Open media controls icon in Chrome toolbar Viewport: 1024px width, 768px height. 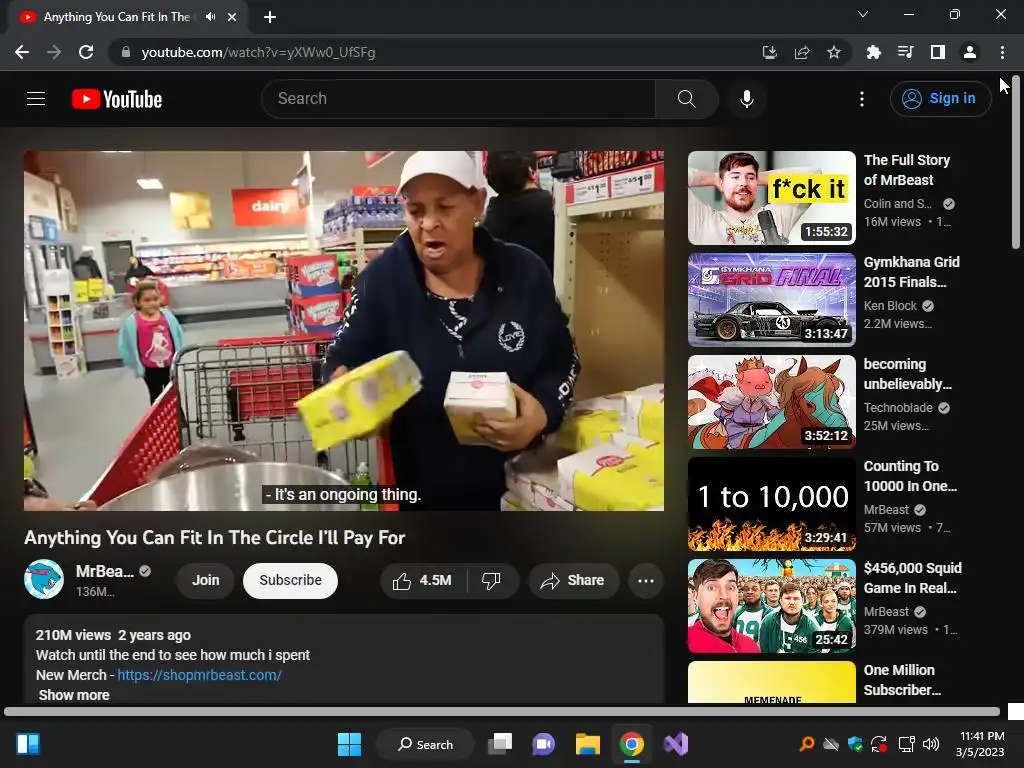[x=905, y=52]
